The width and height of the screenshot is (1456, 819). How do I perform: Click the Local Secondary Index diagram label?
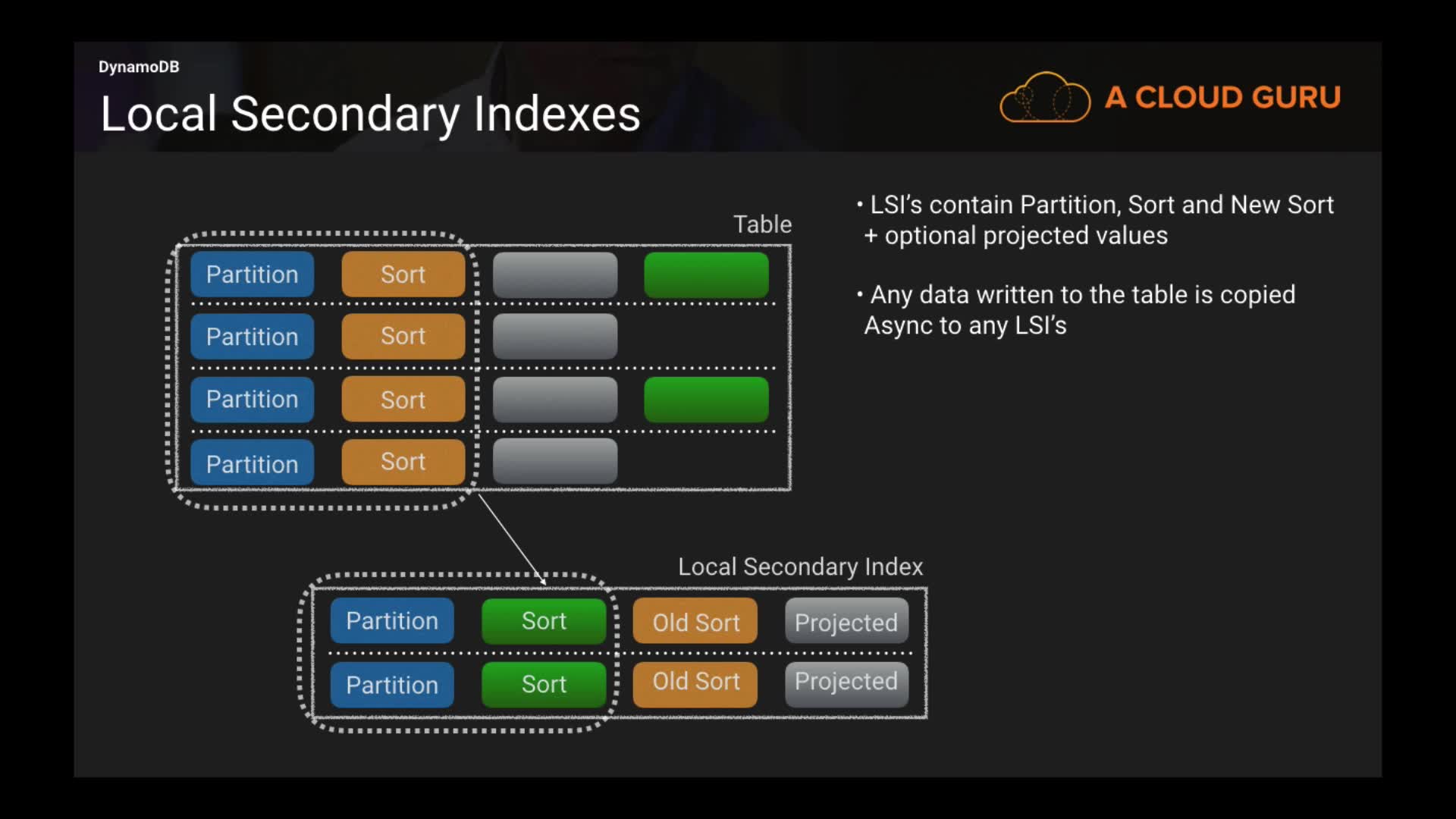click(800, 566)
